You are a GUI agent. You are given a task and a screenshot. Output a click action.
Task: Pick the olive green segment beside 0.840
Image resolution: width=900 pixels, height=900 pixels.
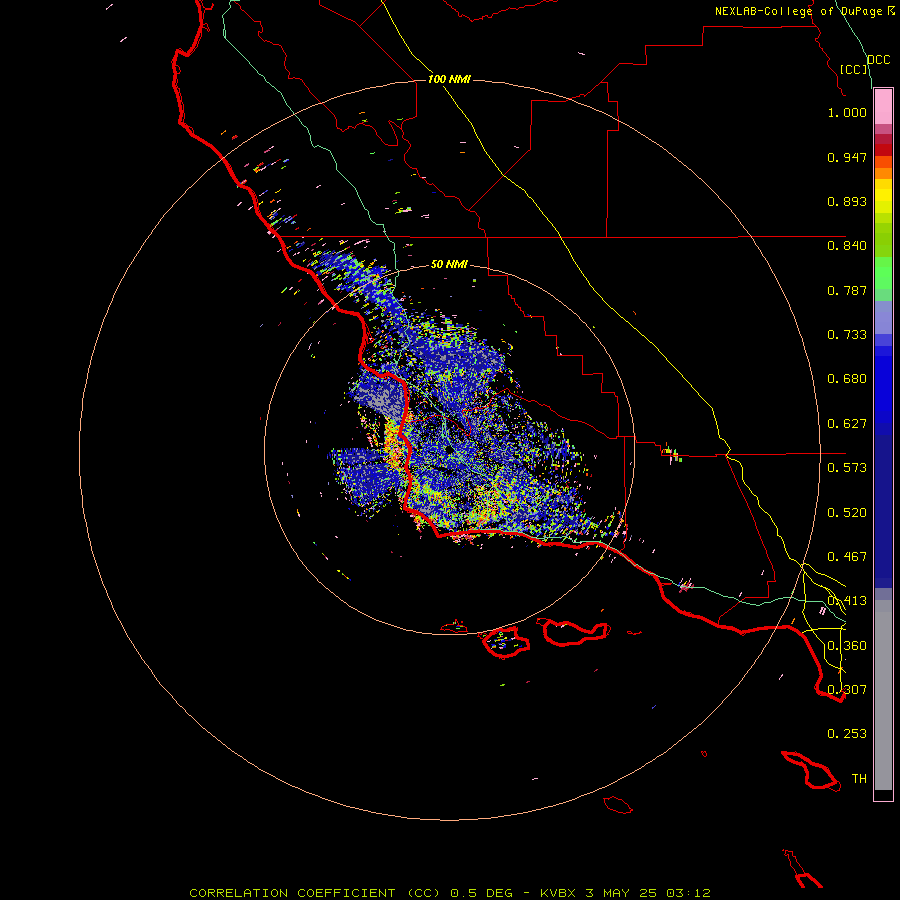(883, 240)
